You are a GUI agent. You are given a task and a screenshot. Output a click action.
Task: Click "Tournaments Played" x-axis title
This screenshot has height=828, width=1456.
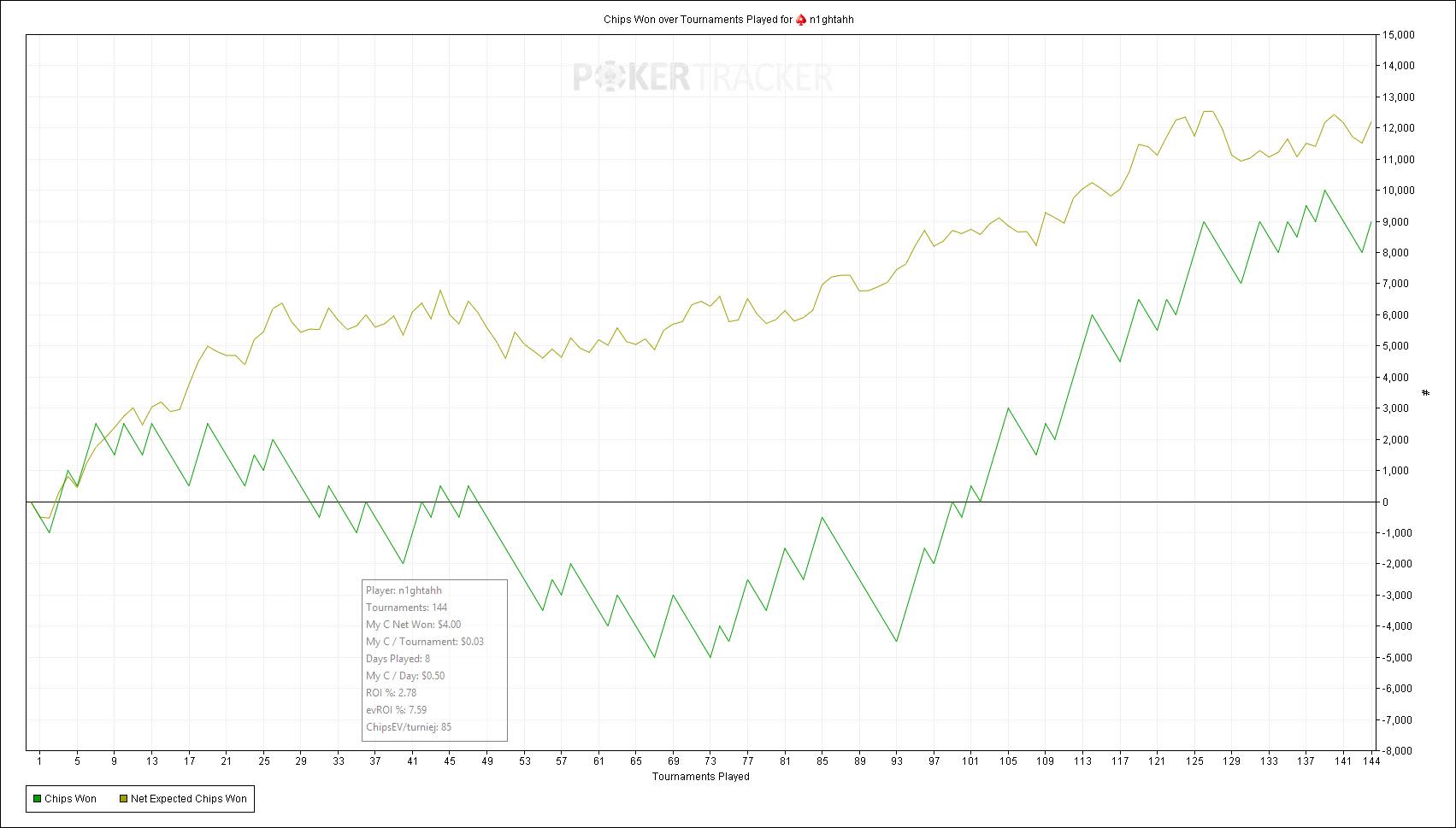tap(701, 777)
